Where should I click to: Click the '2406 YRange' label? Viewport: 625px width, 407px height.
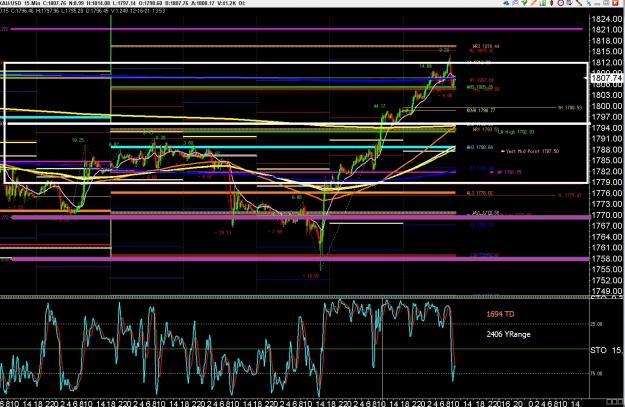[x=509, y=334]
